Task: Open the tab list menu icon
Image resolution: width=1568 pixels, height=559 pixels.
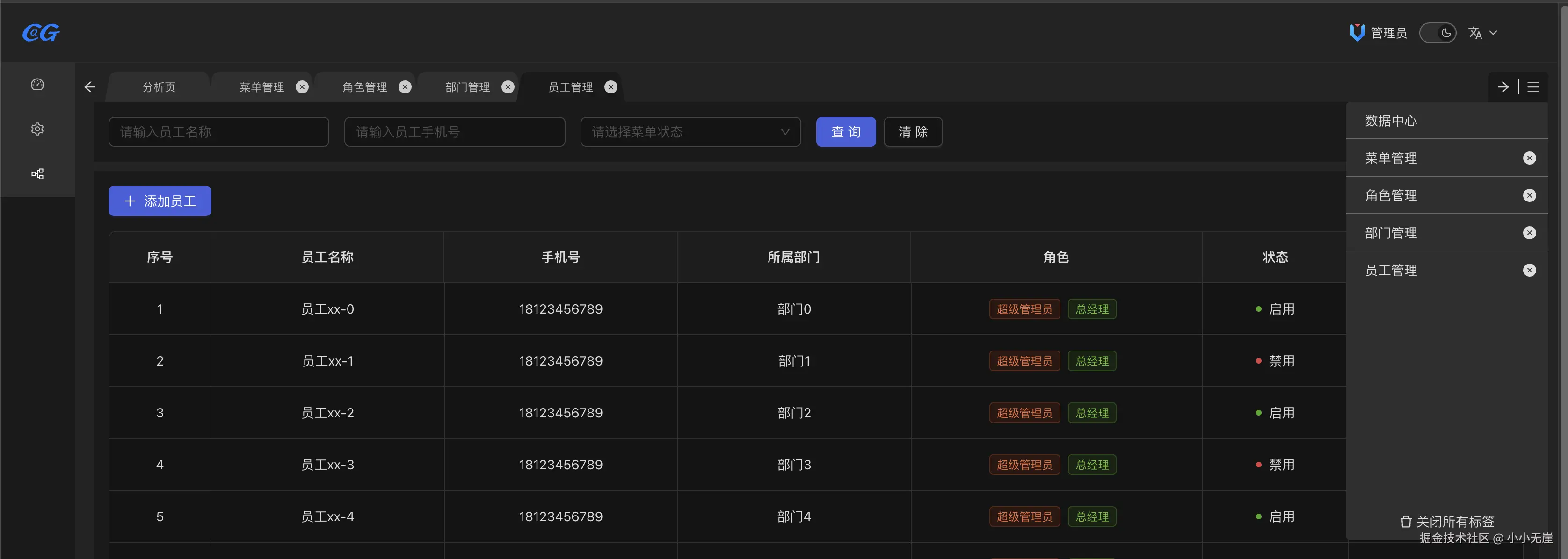Action: pos(1533,87)
